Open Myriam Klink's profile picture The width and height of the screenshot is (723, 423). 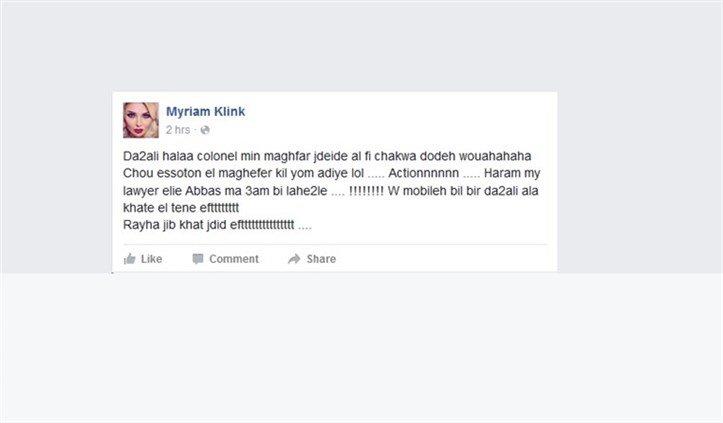pos(141,120)
